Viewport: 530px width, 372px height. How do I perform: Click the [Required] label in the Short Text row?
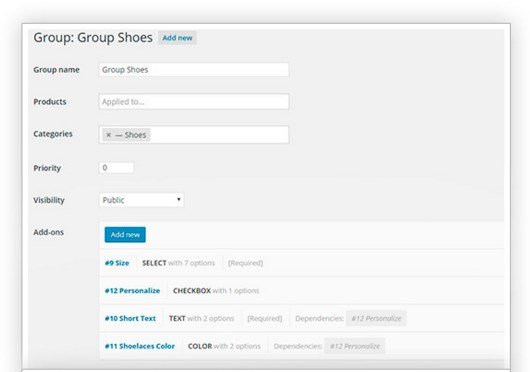[x=265, y=318]
